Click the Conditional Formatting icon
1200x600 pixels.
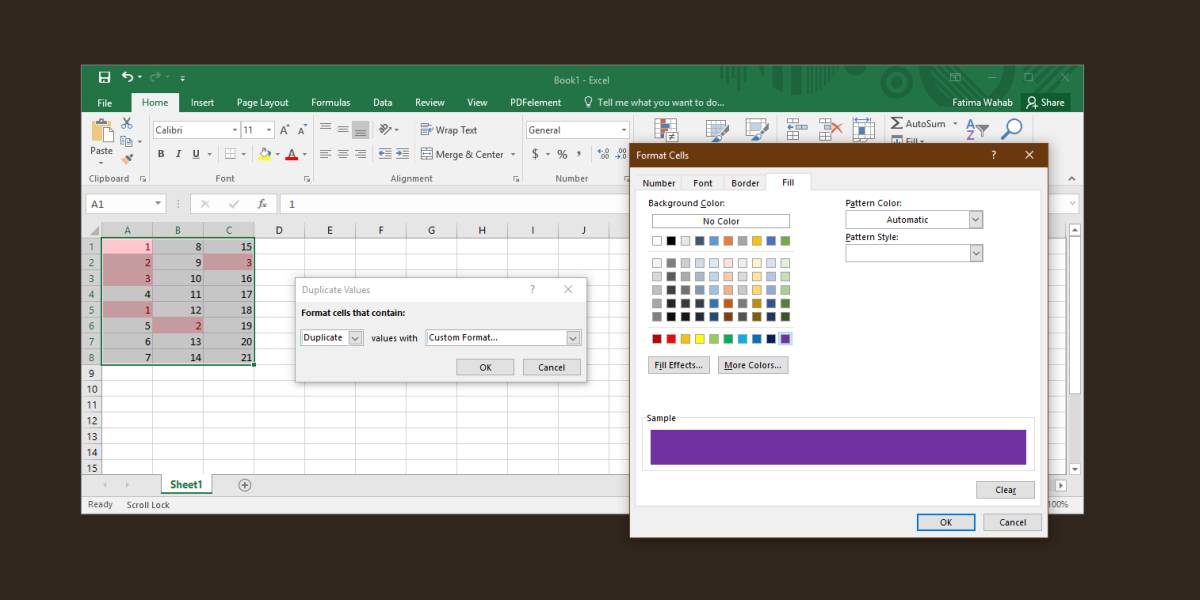(666, 130)
